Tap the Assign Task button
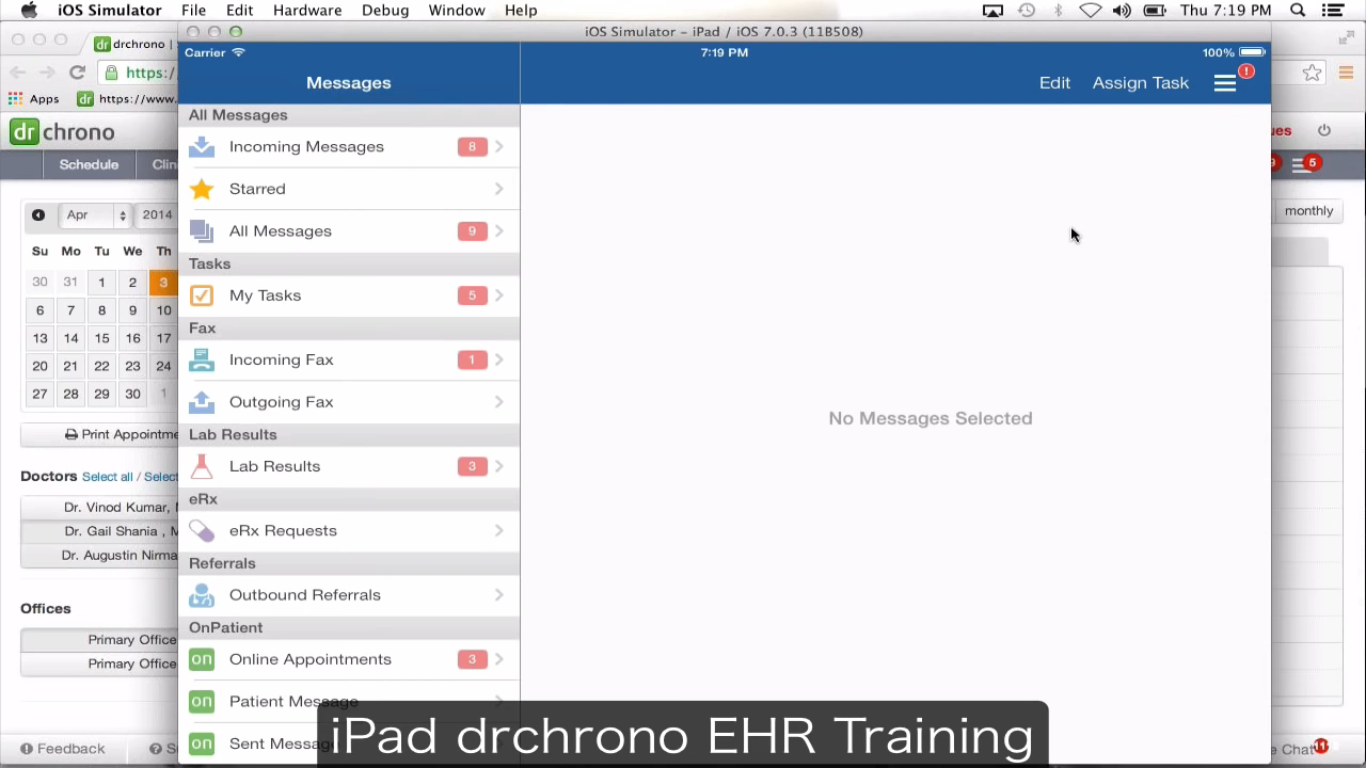 pos(1140,83)
